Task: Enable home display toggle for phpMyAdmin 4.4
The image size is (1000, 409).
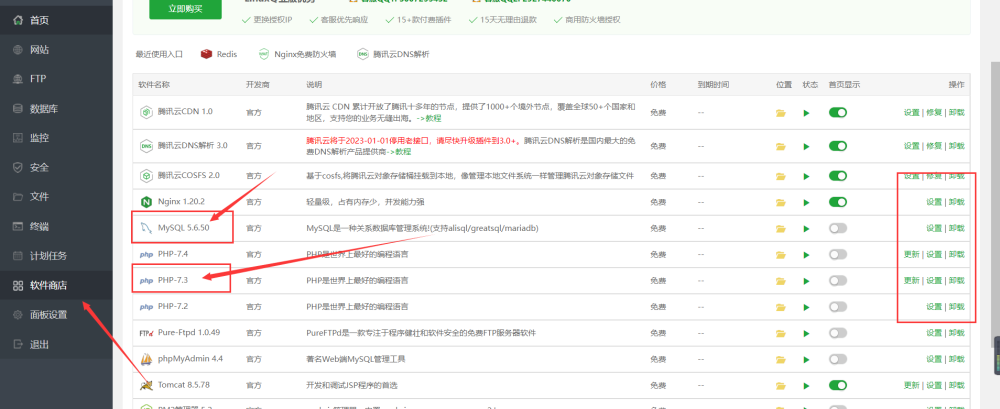Action: coord(838,359)
